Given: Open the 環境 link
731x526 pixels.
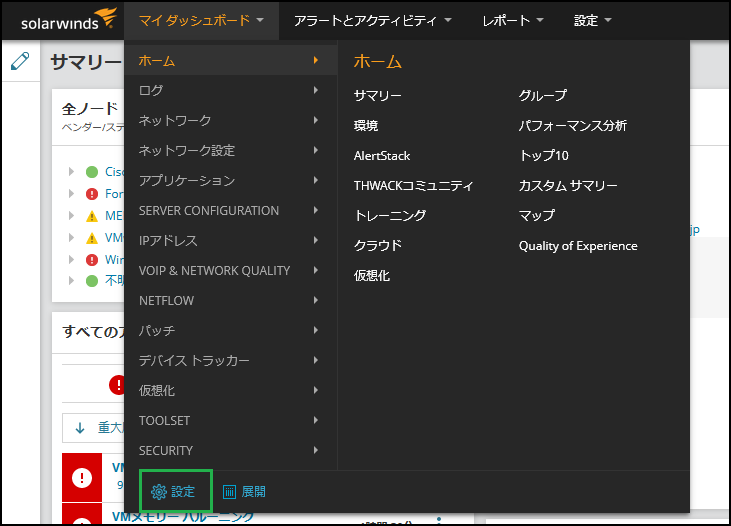Looking at the screenshot, I should (366, 125).
